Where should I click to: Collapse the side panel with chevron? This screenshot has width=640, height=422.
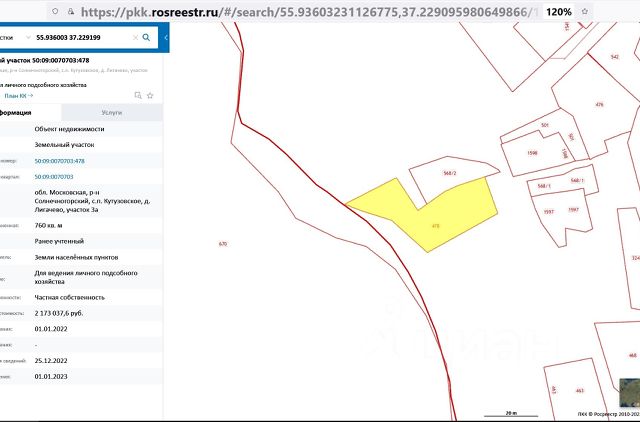click(x=166, y=38)
